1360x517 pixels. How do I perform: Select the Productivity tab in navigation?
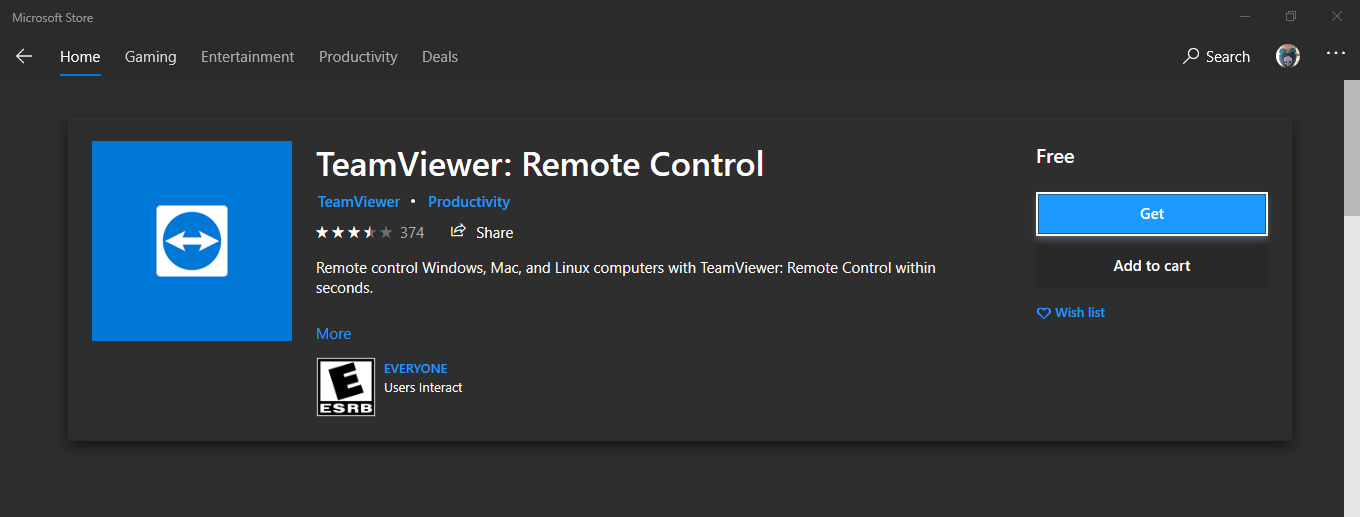(358, 57)
